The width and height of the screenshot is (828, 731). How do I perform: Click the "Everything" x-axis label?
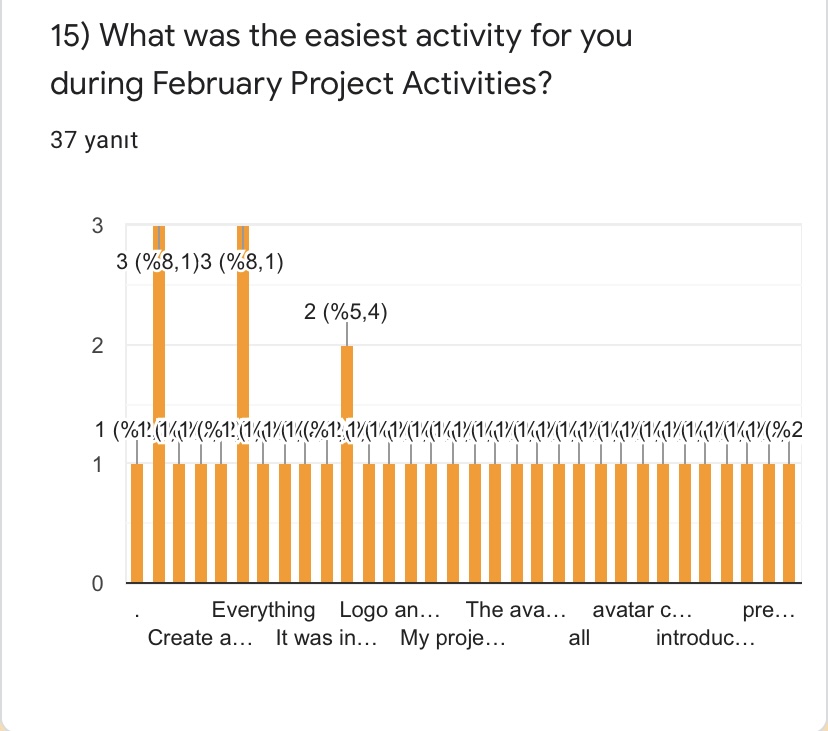(x=263, y=610)
